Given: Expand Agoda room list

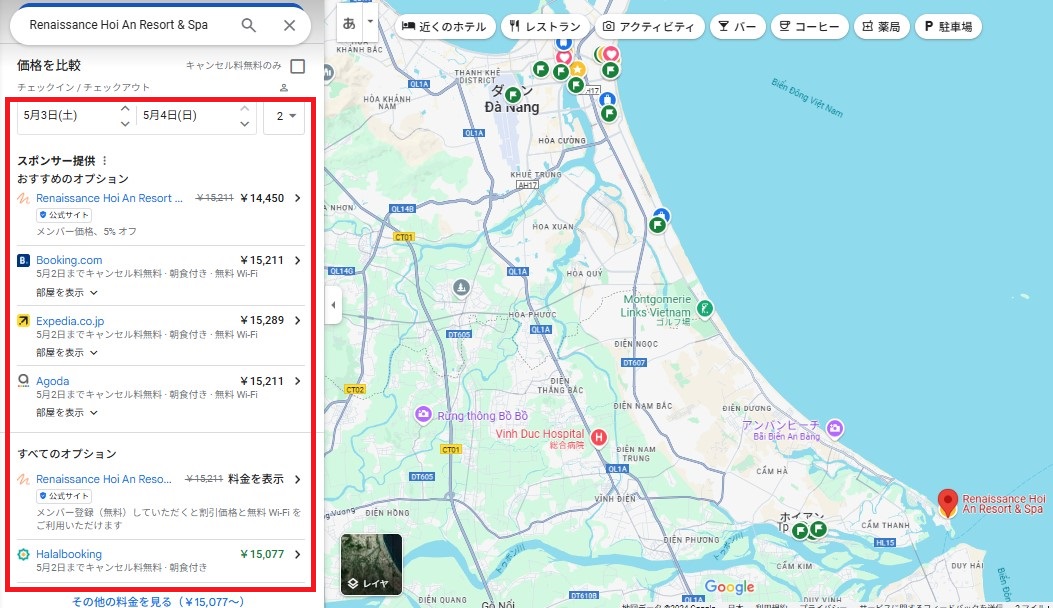Looking at the screenshot, I should click(x=66, y=412).
